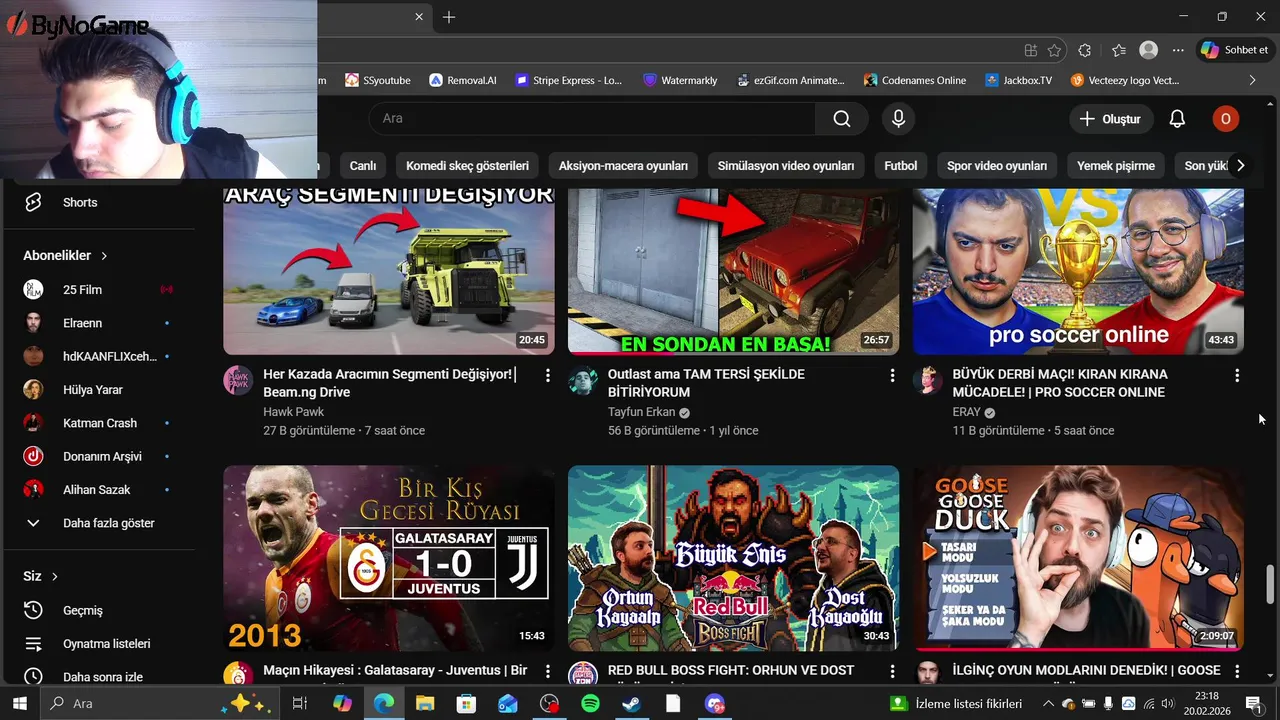Show hidden system tray icons
The width and height of the screenshot is (1280, 720).
[1048, 704]
